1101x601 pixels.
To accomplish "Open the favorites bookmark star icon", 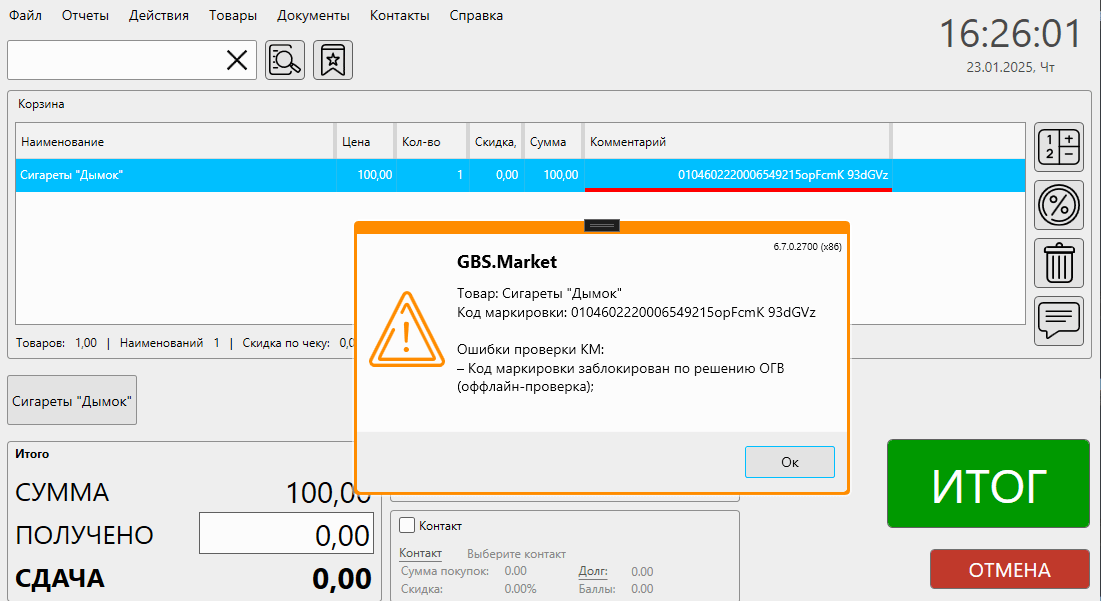I will (333, 60).
